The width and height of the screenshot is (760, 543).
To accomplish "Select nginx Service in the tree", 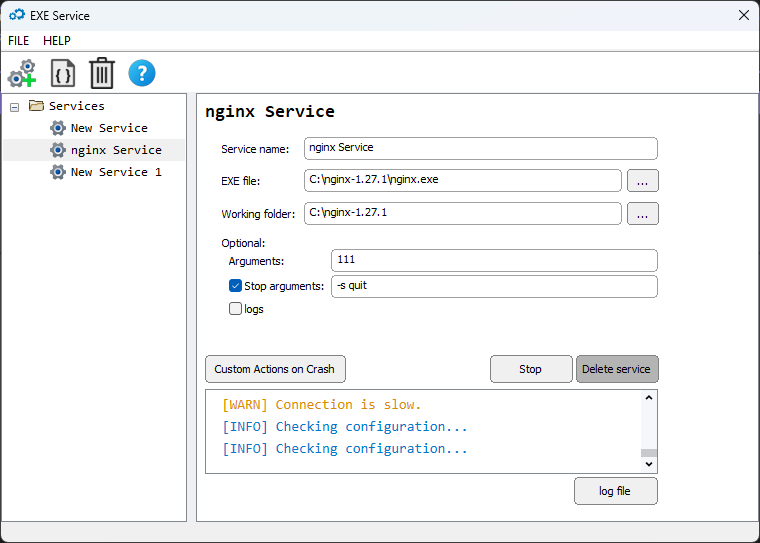I will click(x=116, y=150).
